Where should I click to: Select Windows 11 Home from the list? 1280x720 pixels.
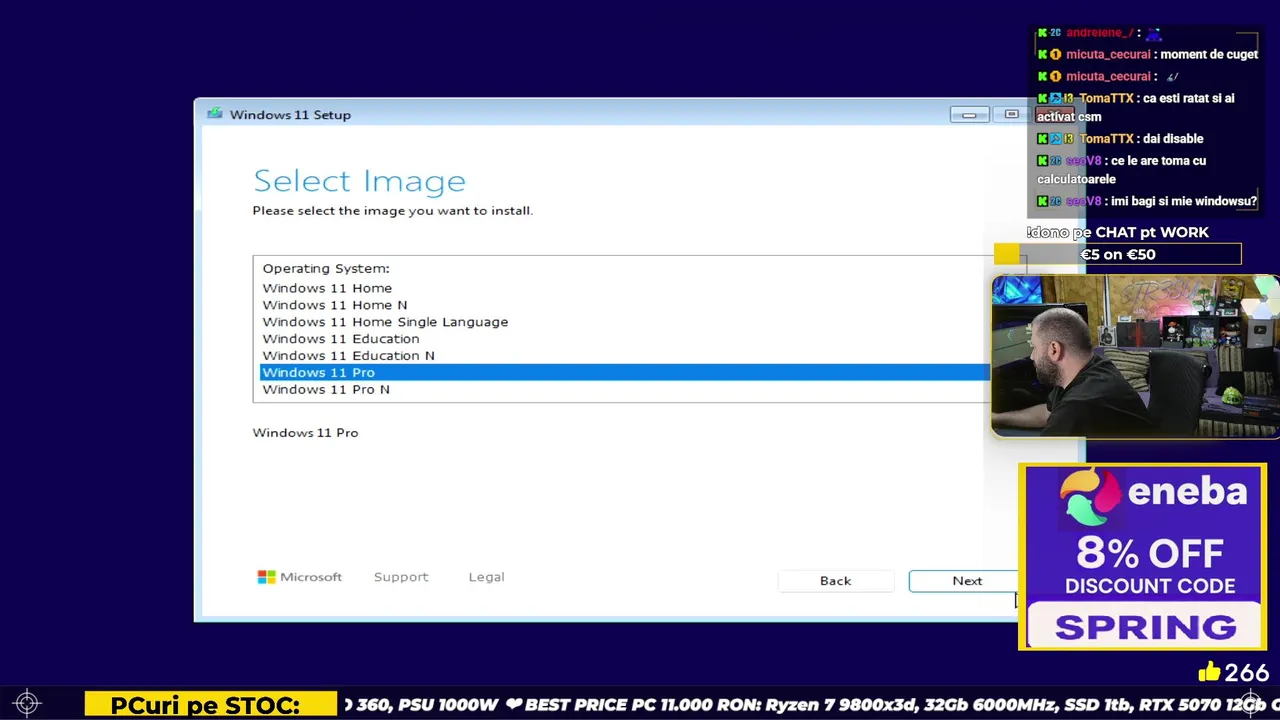[327, 288]
